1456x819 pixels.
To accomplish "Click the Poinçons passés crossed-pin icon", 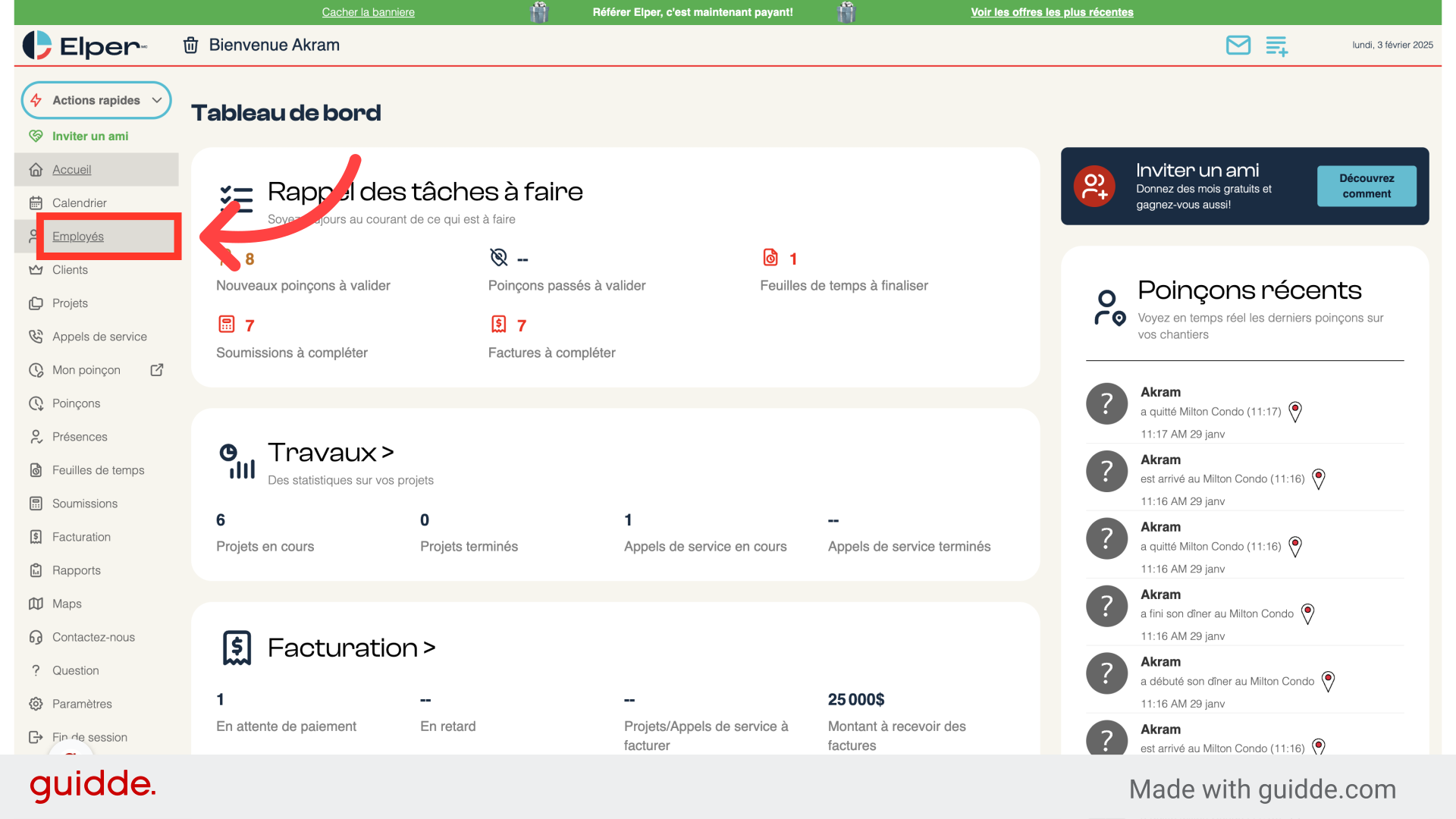I will coord(498,258).
